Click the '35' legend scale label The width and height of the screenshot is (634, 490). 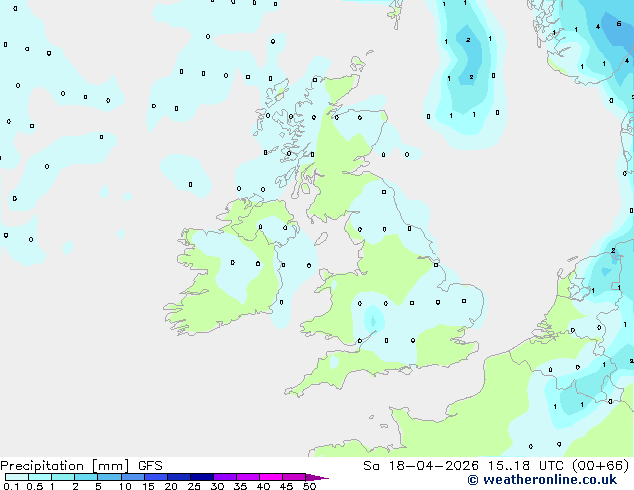[x=240, y=486]
